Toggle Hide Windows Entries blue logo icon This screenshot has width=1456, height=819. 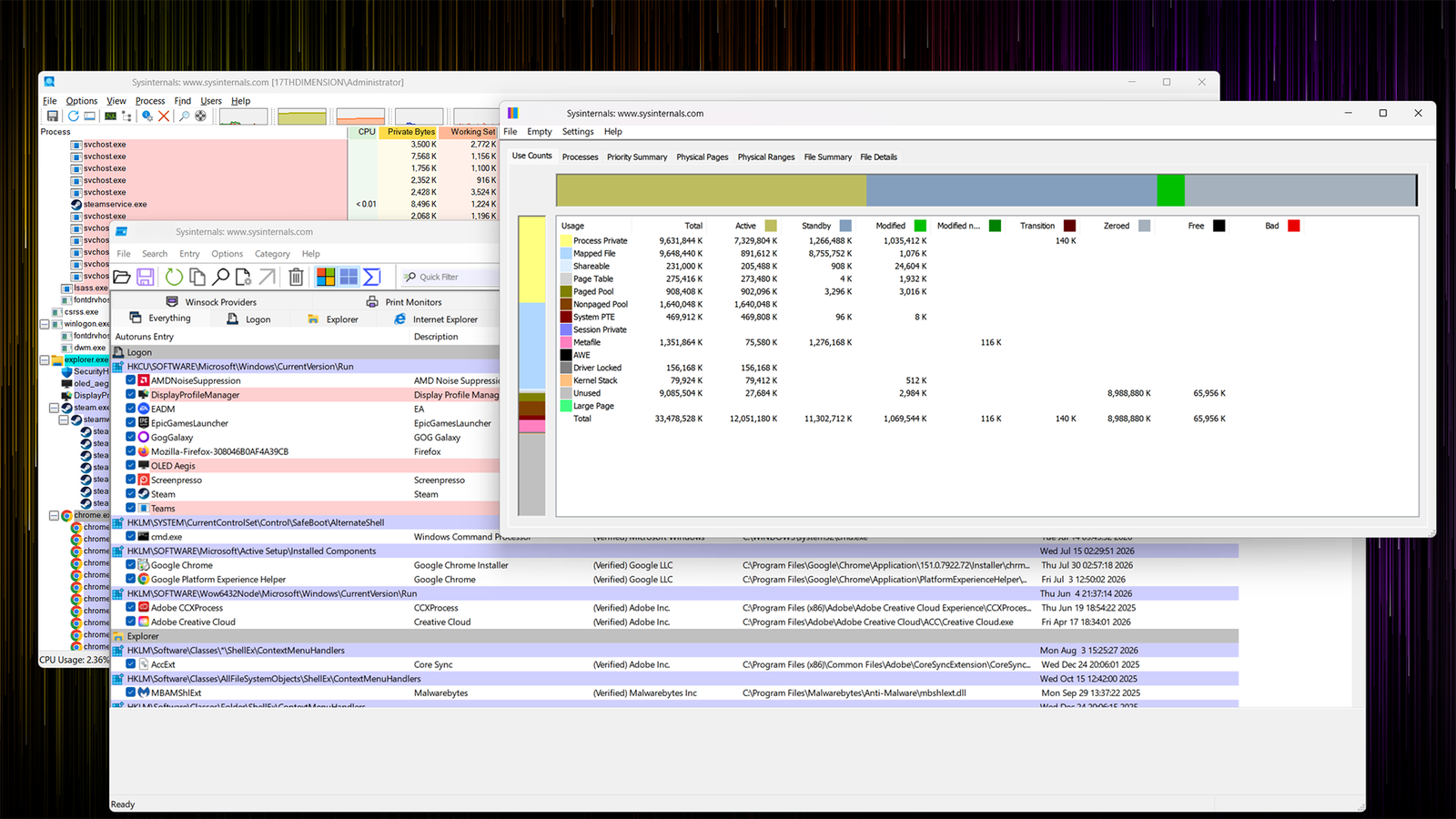tap(349, 277)
